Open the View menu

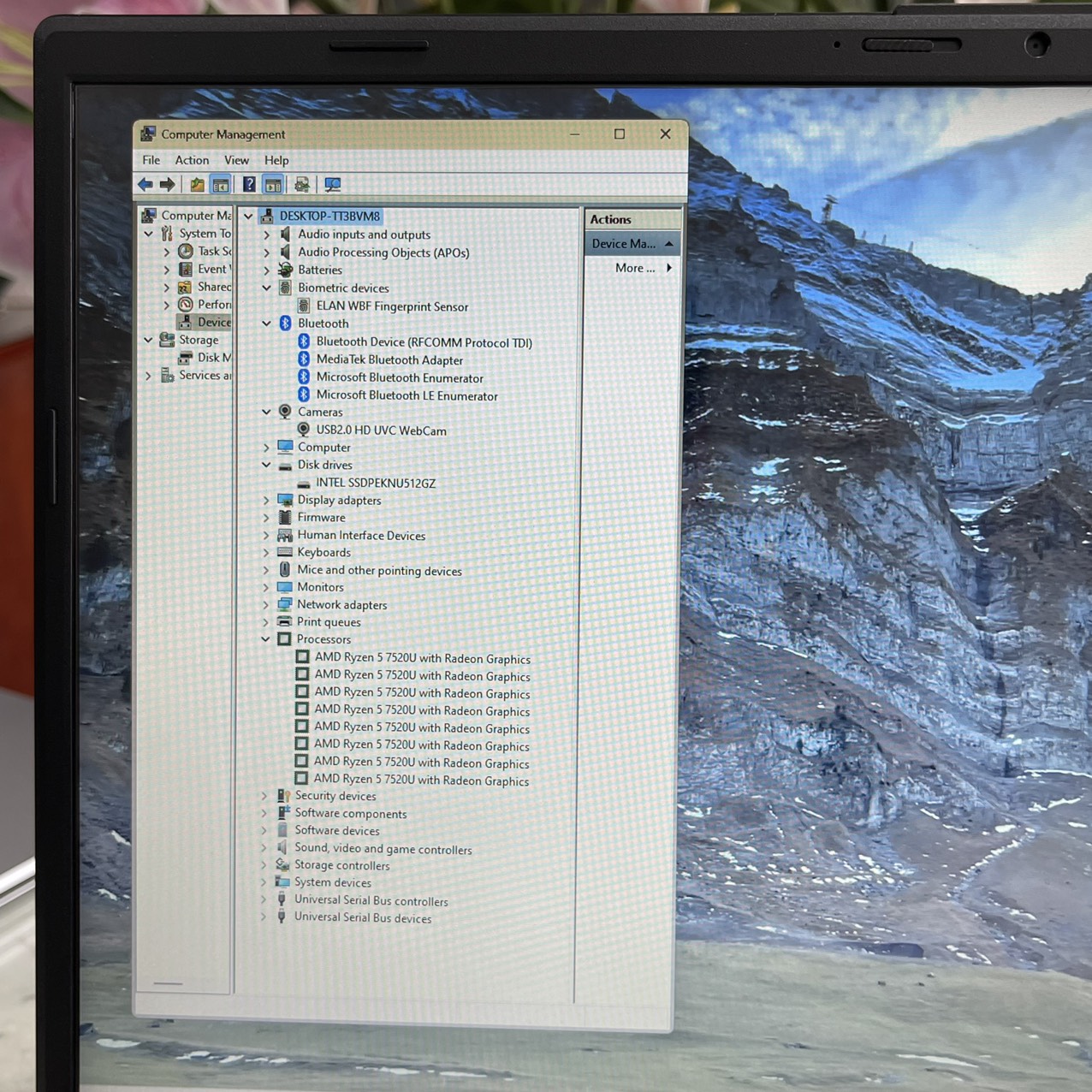coord(236,160)
